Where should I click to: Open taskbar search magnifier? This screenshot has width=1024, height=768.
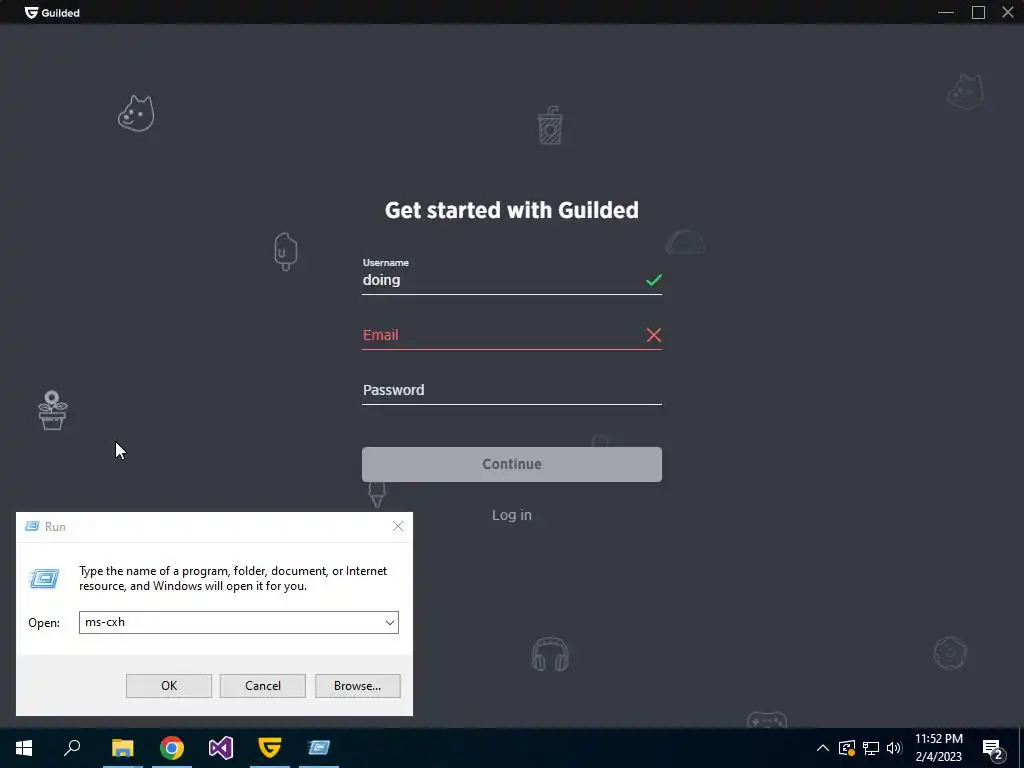tap(72, 748)
